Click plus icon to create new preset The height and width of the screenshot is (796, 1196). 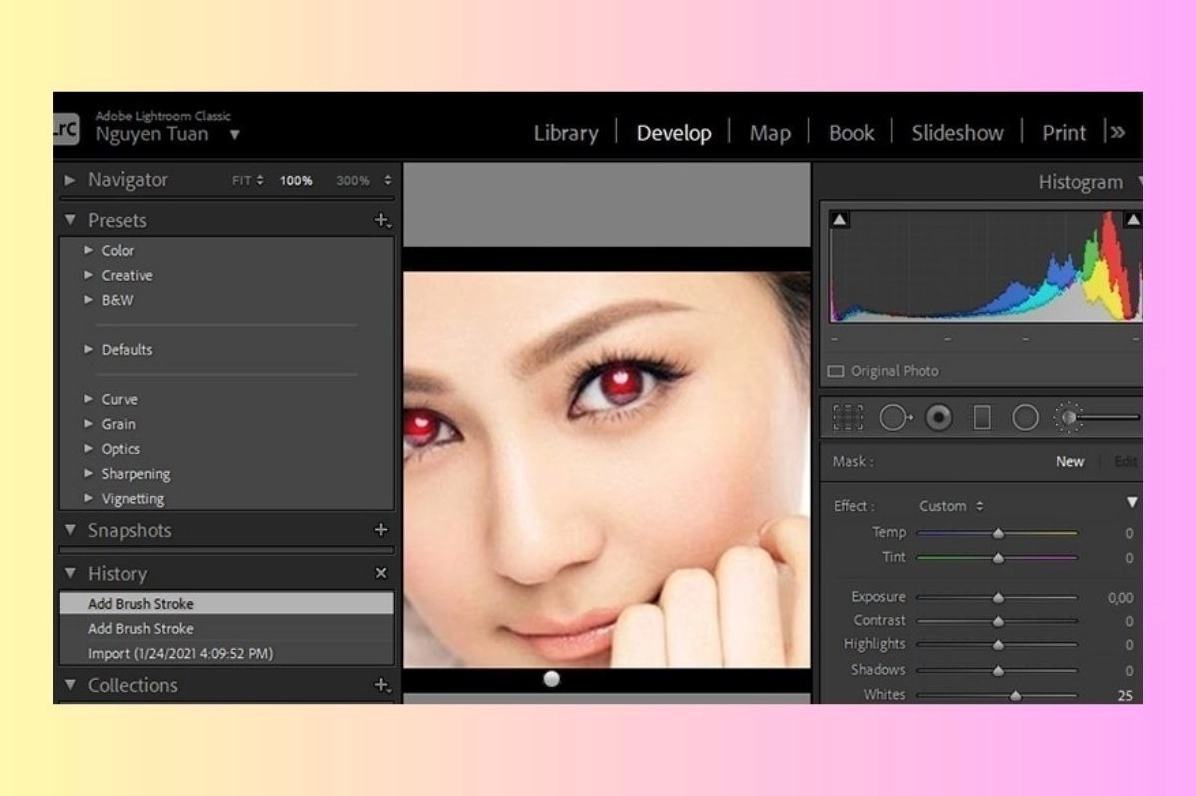[x=381, y=221]
